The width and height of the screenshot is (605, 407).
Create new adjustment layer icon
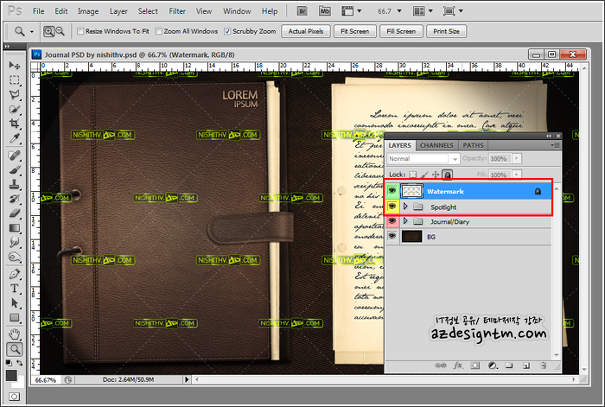492,365
